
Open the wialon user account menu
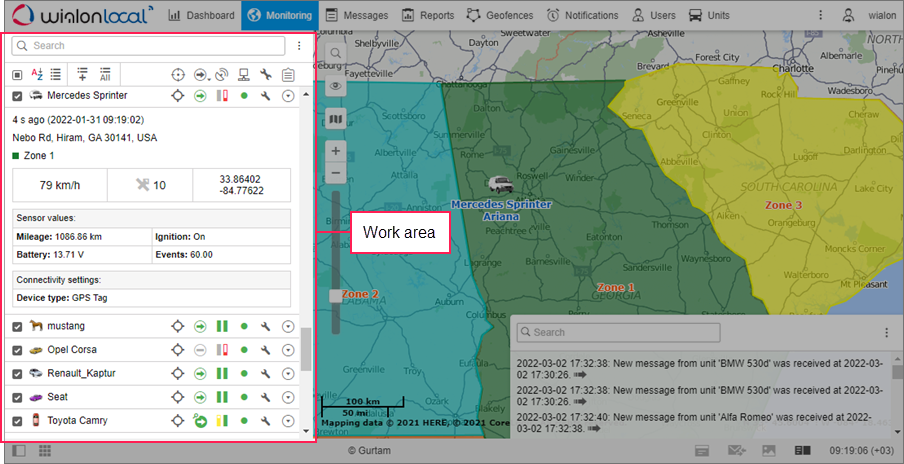coord(869,16)
